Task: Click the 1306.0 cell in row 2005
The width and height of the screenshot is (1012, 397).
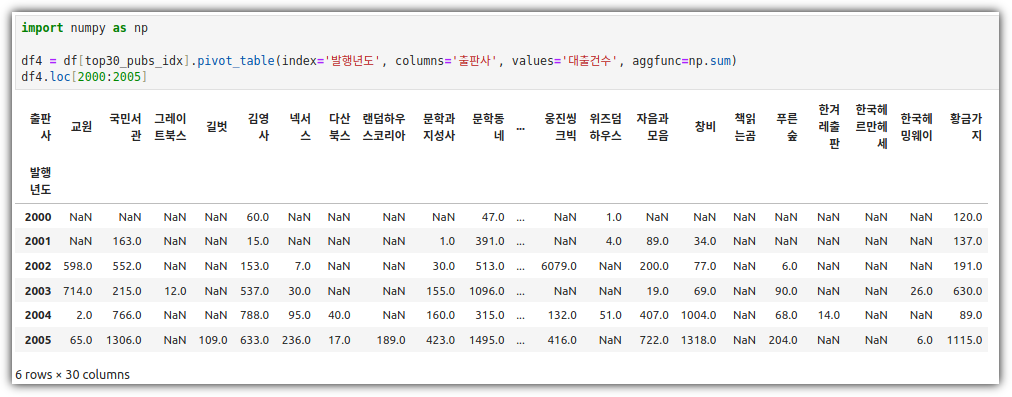Action: click(124, 340)
